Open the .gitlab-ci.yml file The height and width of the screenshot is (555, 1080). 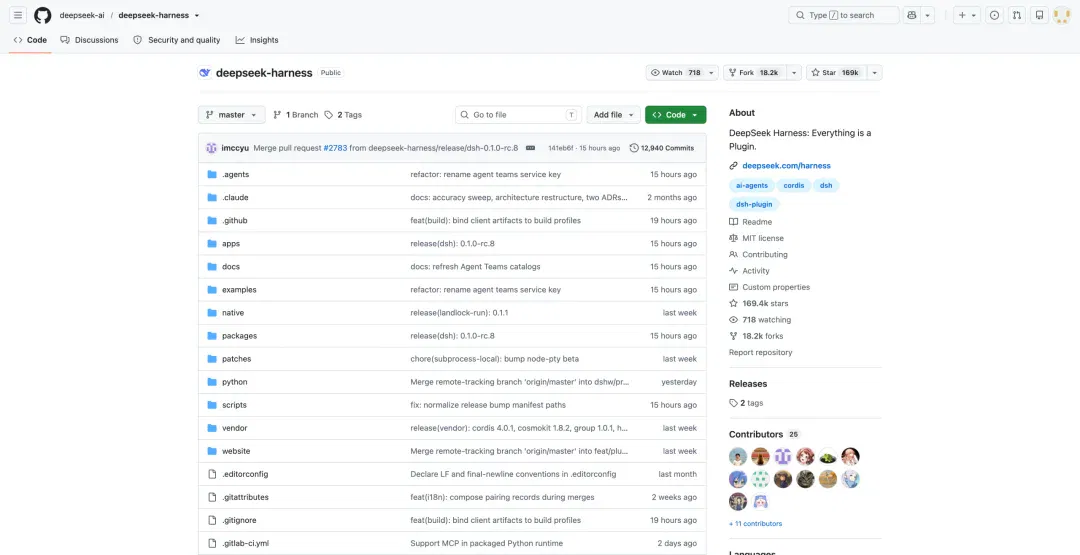245,543
